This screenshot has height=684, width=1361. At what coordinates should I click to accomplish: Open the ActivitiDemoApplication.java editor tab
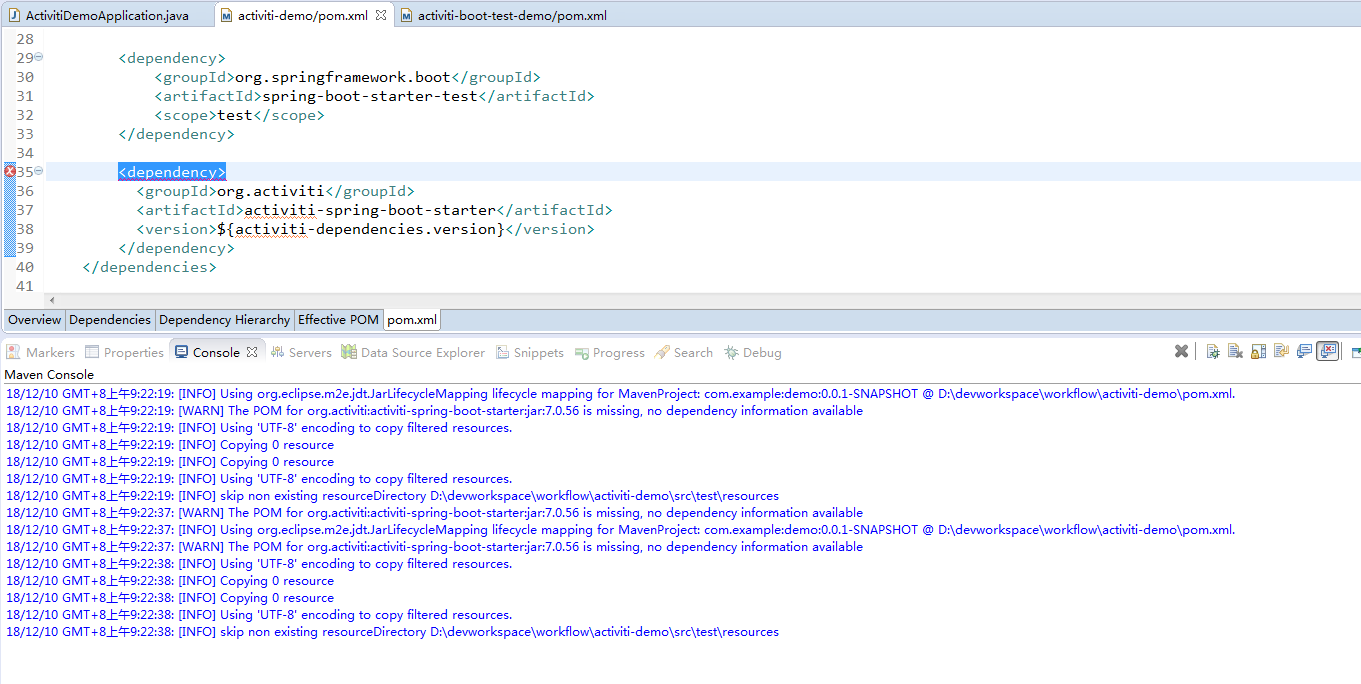pos(107,15)
